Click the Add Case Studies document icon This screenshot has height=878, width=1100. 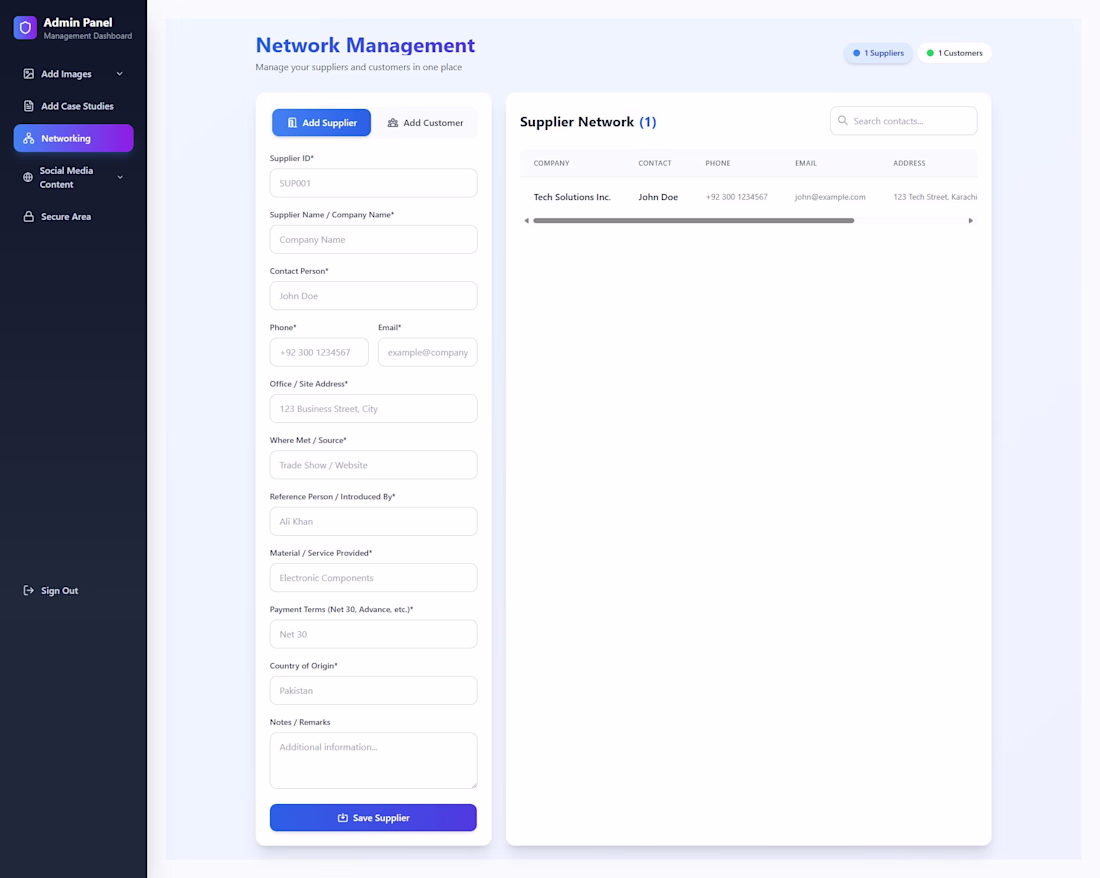(29, 106)
